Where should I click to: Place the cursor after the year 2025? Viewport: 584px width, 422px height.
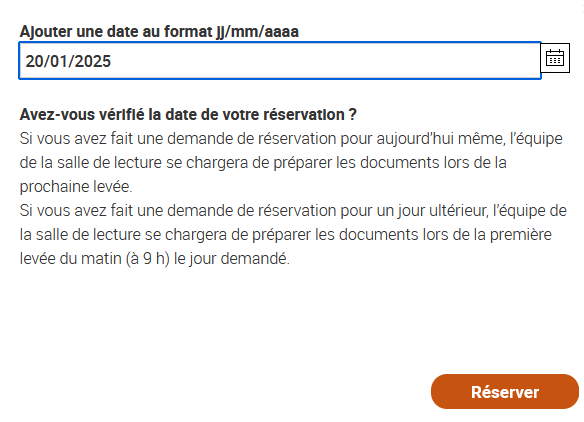click(112, 61)
